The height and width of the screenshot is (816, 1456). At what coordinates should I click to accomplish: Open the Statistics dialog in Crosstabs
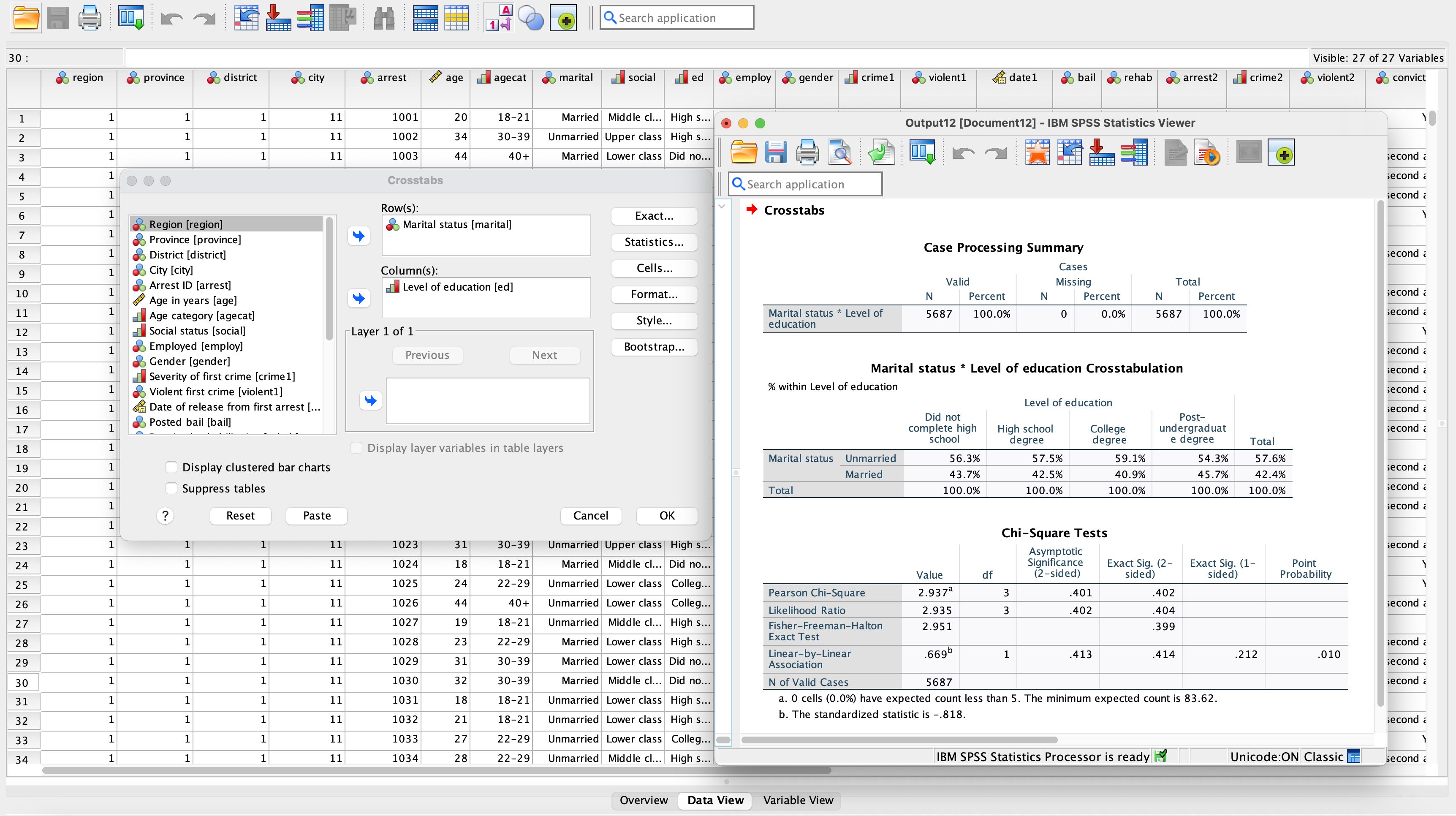[653, 242]
